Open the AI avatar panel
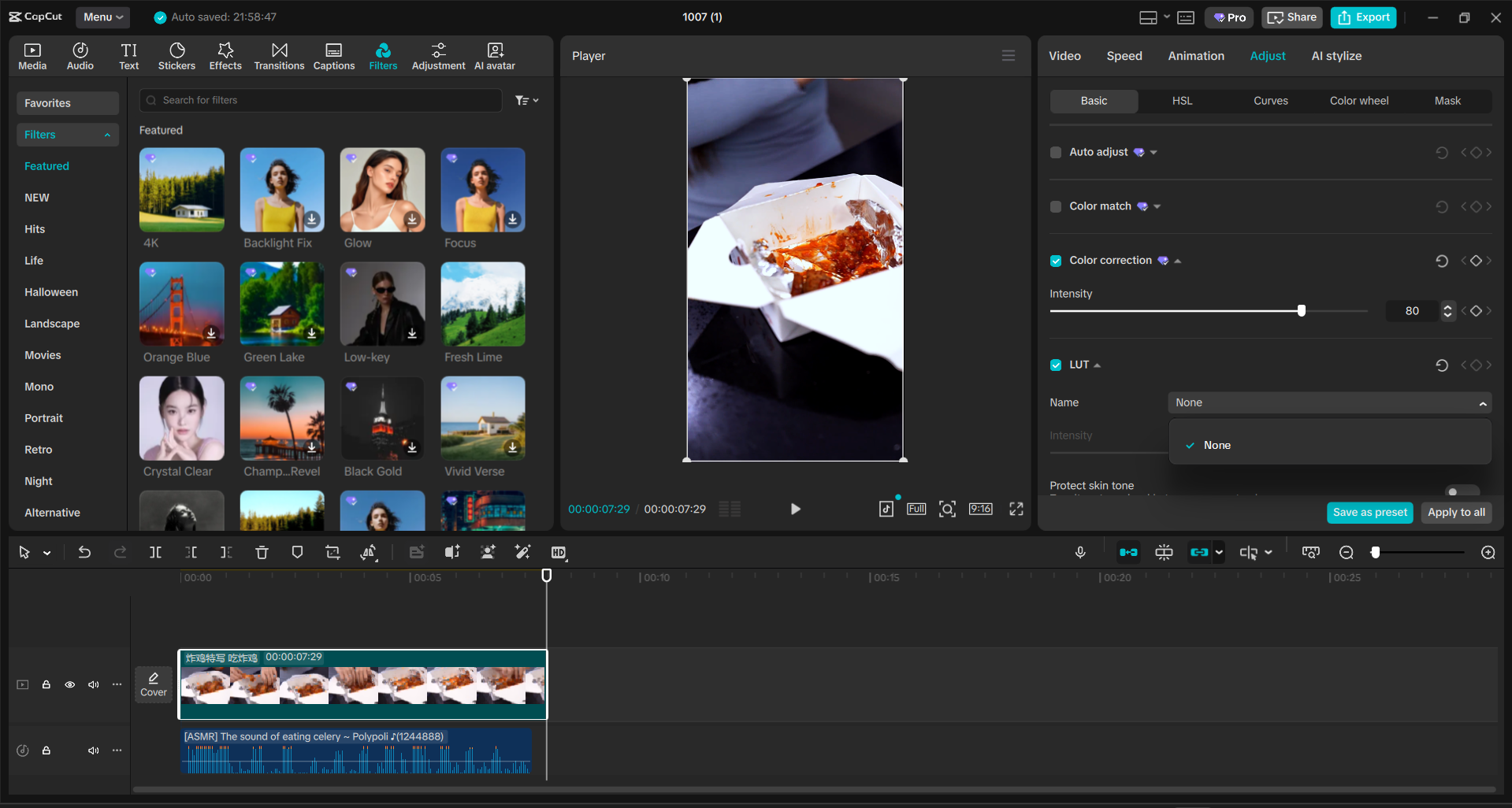1512x808 pixels. [x=494, y=55]
